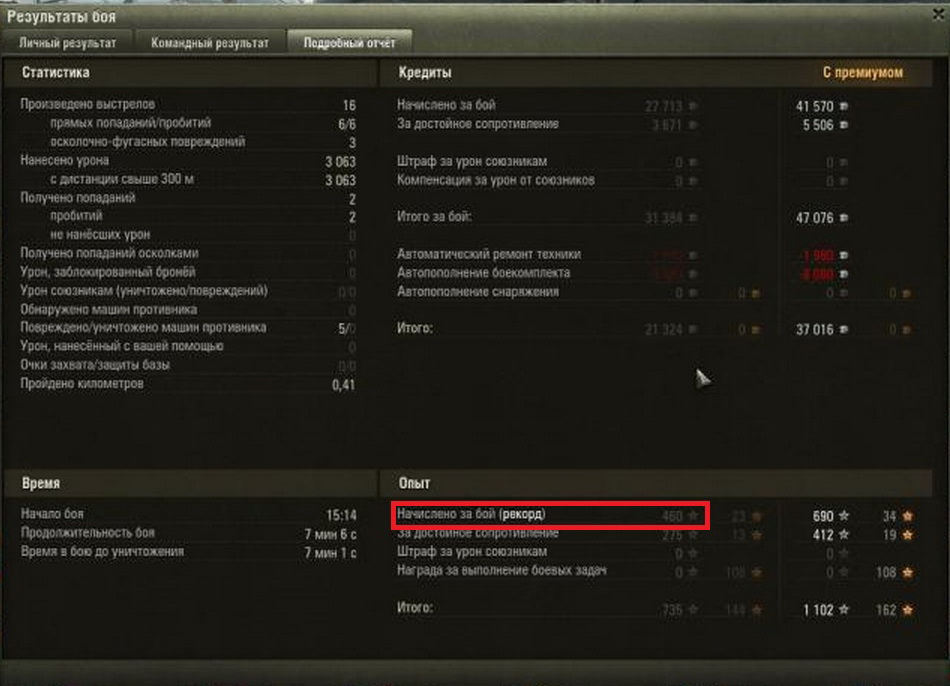
Task: Click credits icon next to 37 016 final total
Action: (x=843, y=330)
